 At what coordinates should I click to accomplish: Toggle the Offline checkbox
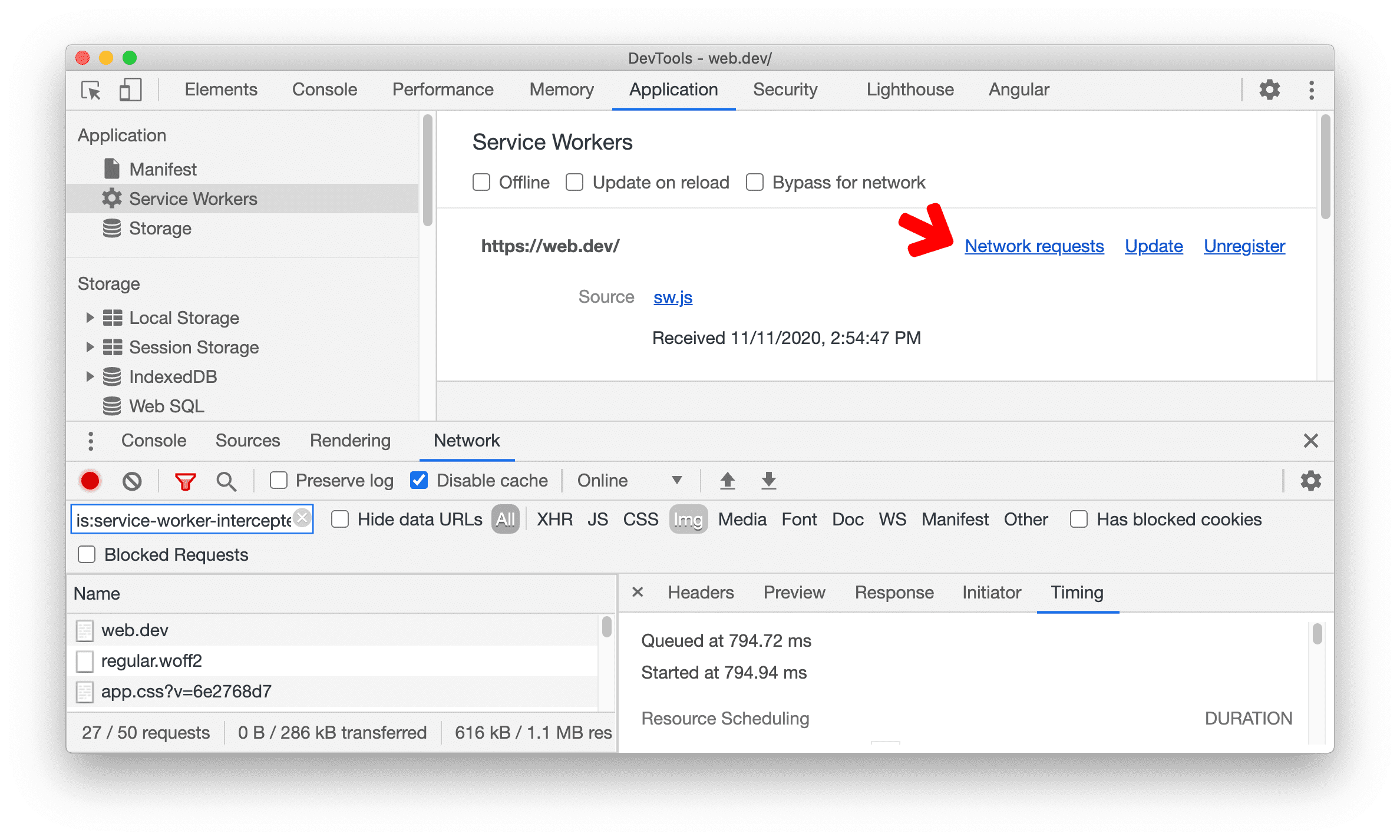point(480,182)
